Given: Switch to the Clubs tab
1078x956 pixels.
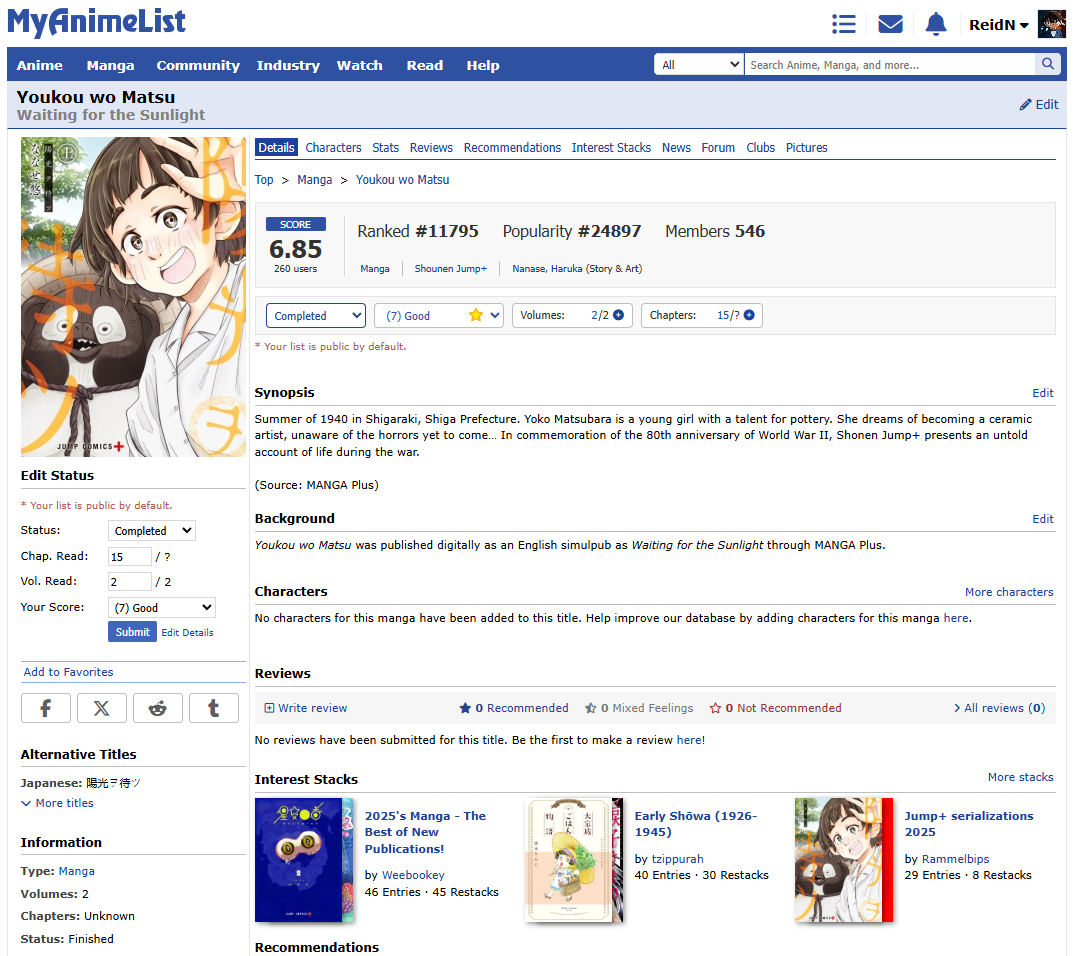Looking at the screenshot, I should coord(760,148).
